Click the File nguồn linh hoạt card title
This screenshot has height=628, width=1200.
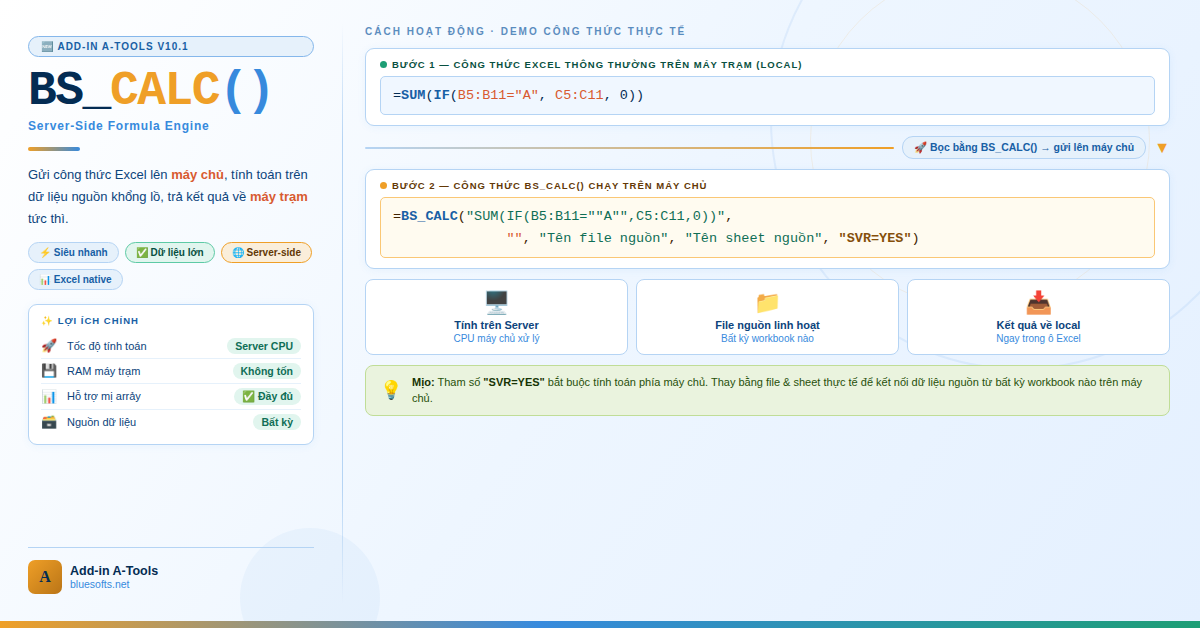(767, 325)
